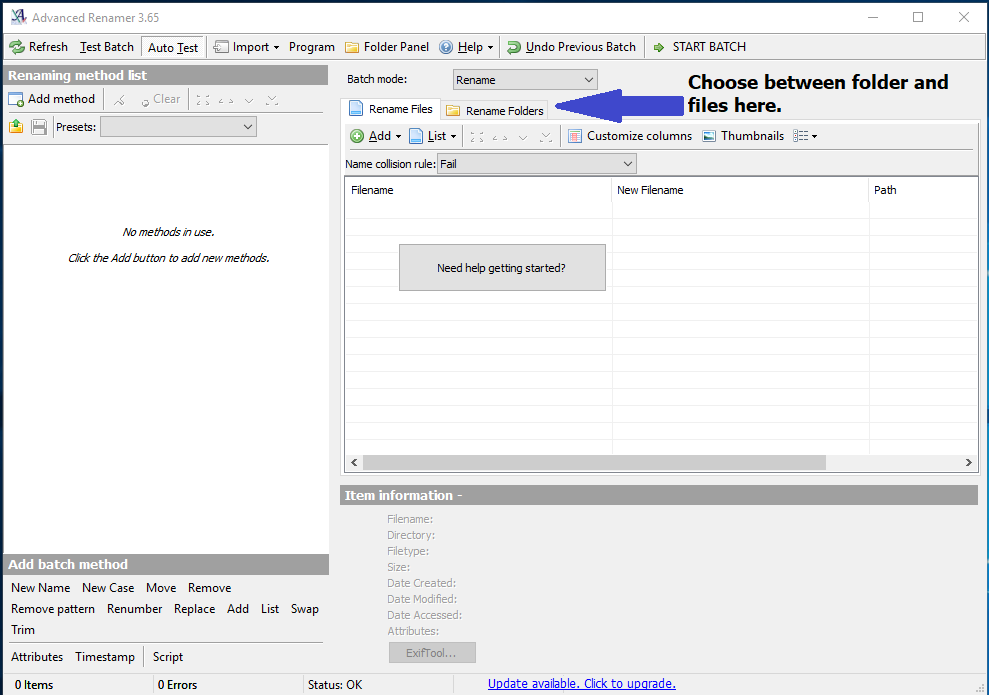
Task: Click Undo Previous Batch
Action: [571, 47]
